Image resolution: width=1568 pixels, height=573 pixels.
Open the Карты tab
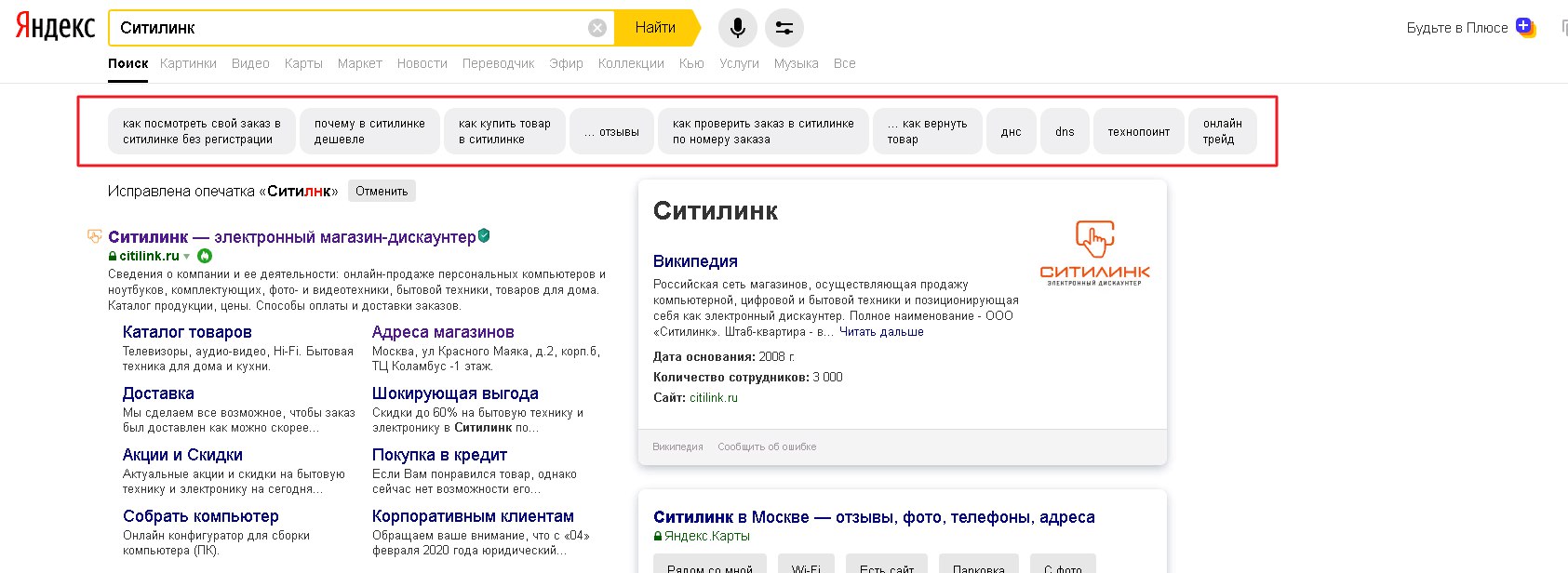303,63
